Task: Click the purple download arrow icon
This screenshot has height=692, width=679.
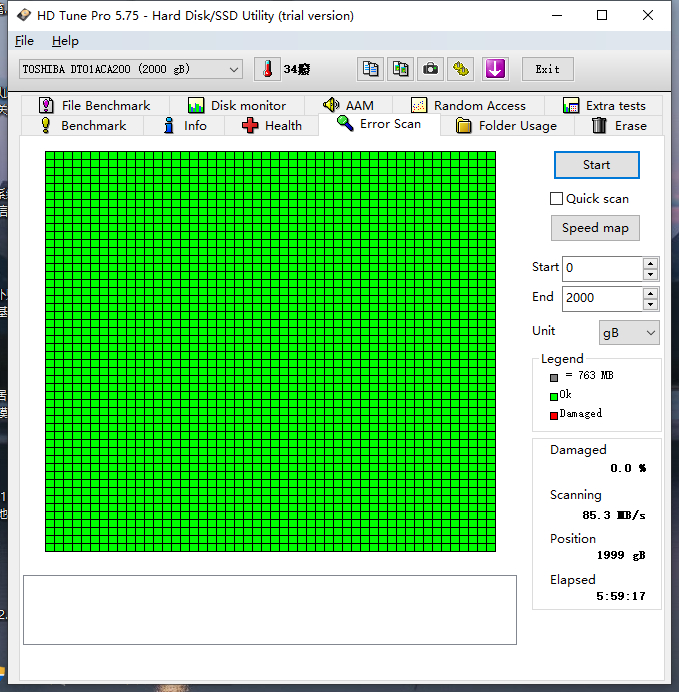Action: [x=495, y=69]
